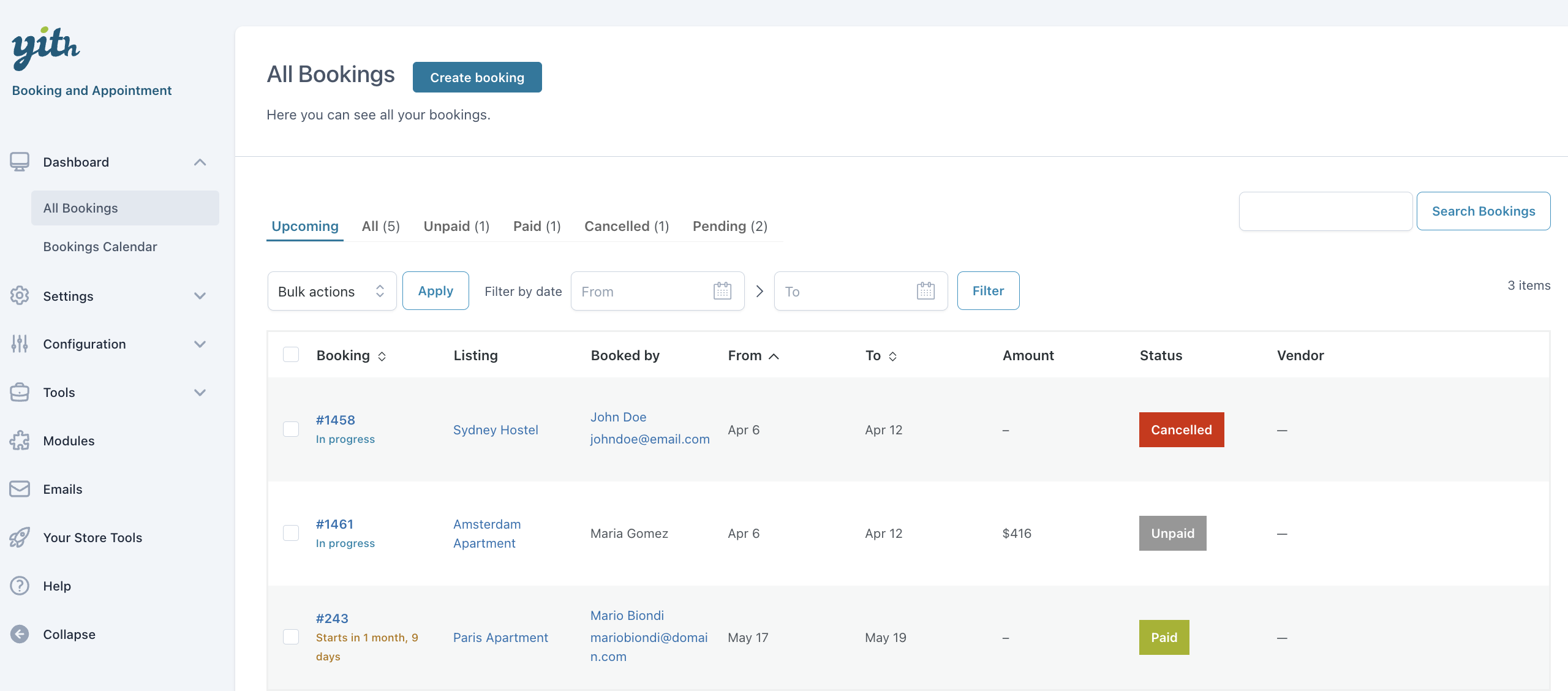1568x691 pixels.
Task: Click the Emails envelope icon
Action: coord(20,489)
